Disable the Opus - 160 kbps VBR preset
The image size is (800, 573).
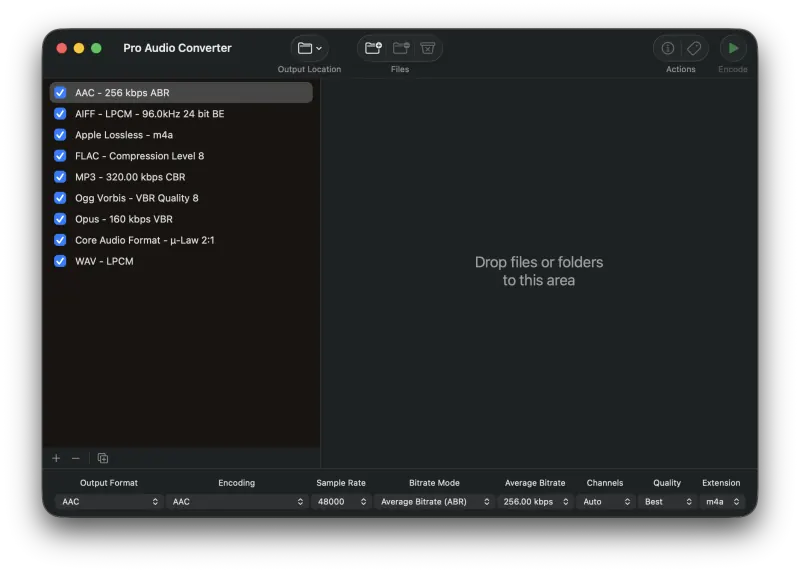[60, 219]
